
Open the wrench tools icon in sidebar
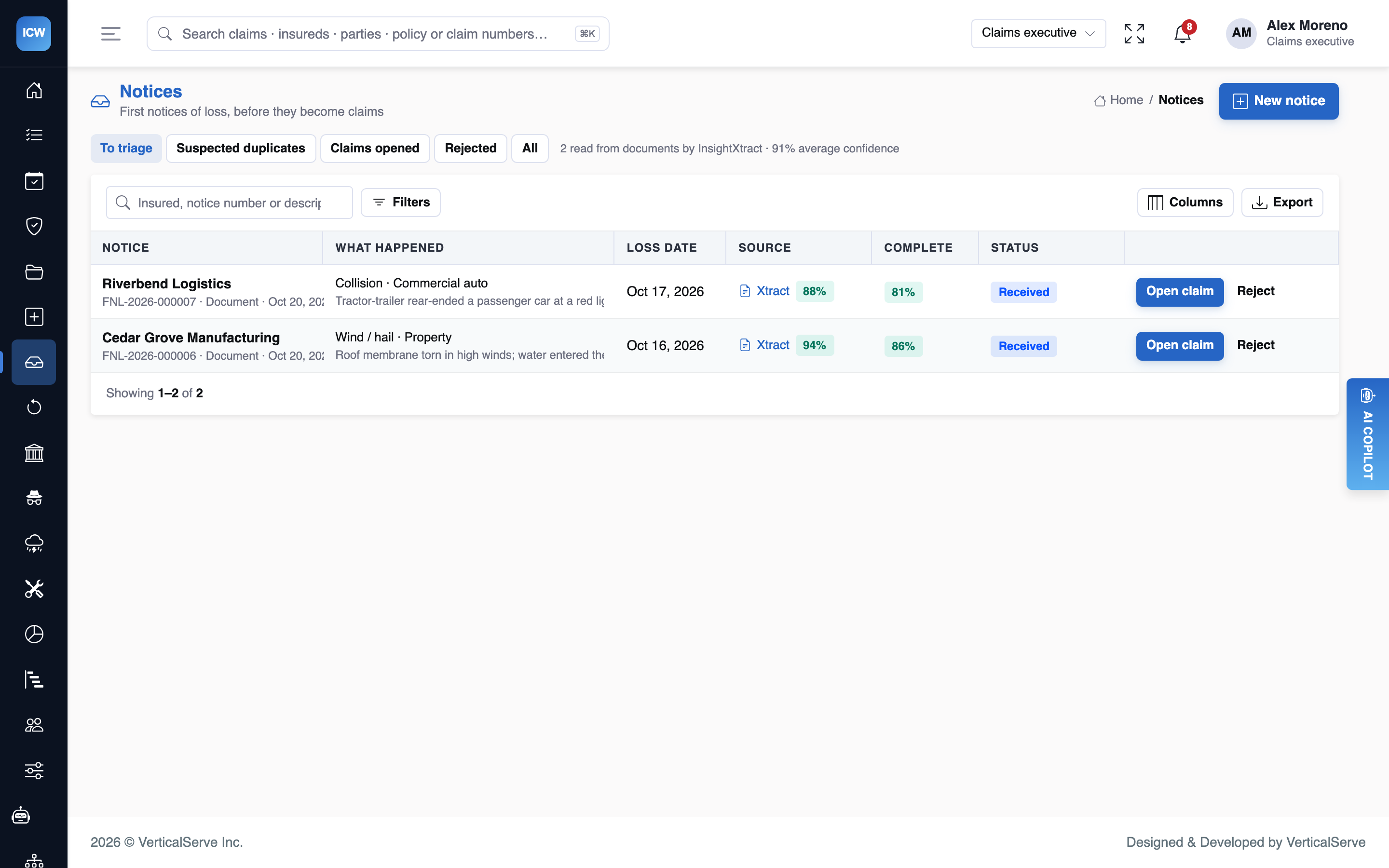point(34,588)
